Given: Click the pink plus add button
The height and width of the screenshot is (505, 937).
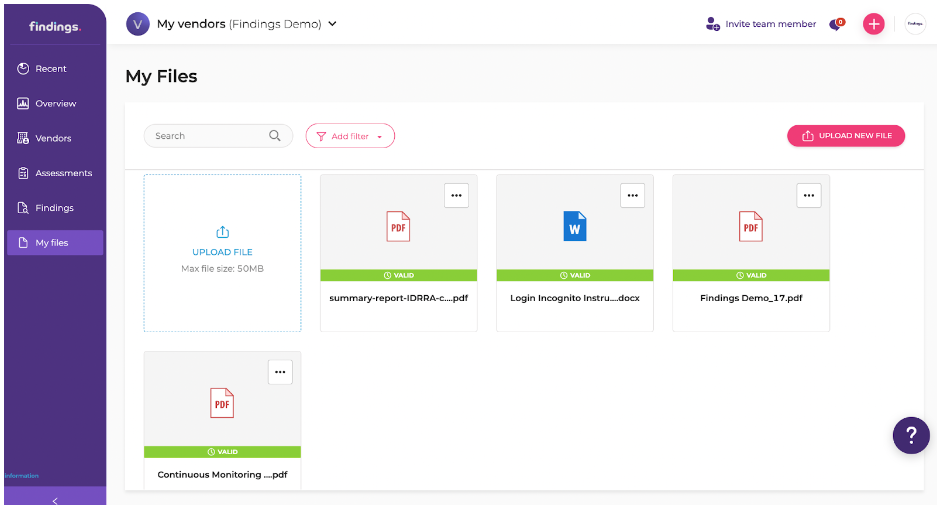Looking at the screenshot, I should [x=874, y=24].
